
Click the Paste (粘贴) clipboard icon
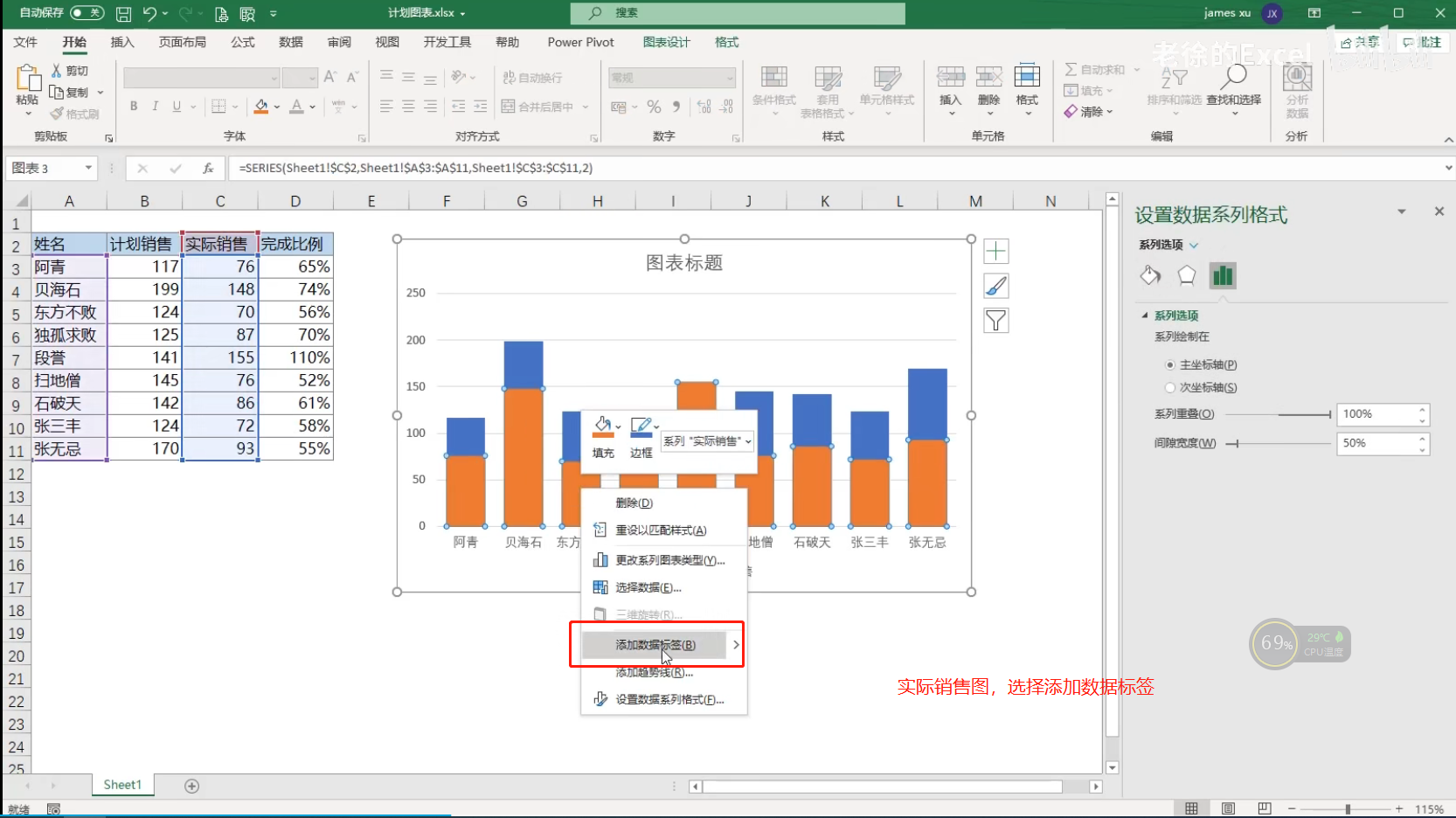28,79
